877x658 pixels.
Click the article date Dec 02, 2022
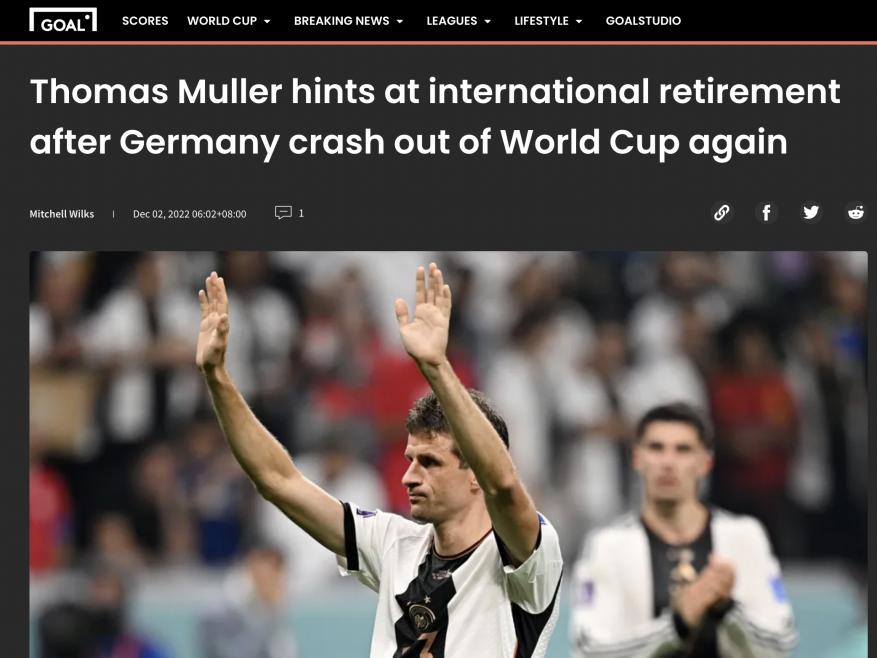pos(190,214)
